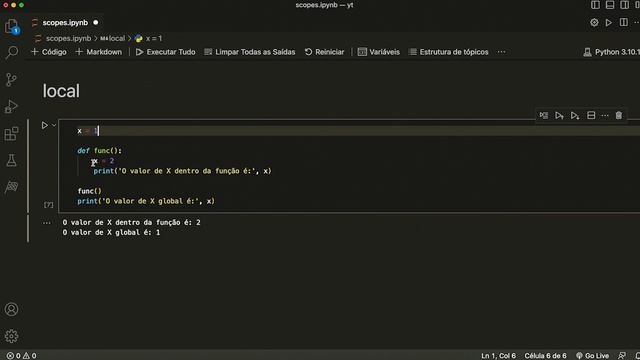The height and width of the screenshot is (360, 640).
Task: Open the bottom activity bar flag icon
Action: point(11,187)
